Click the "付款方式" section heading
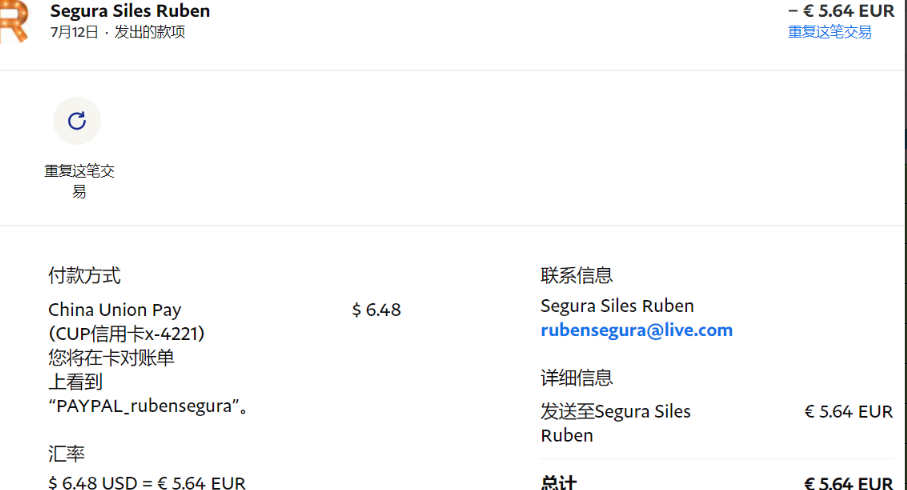Screen dimensions: 907x490 84,275
